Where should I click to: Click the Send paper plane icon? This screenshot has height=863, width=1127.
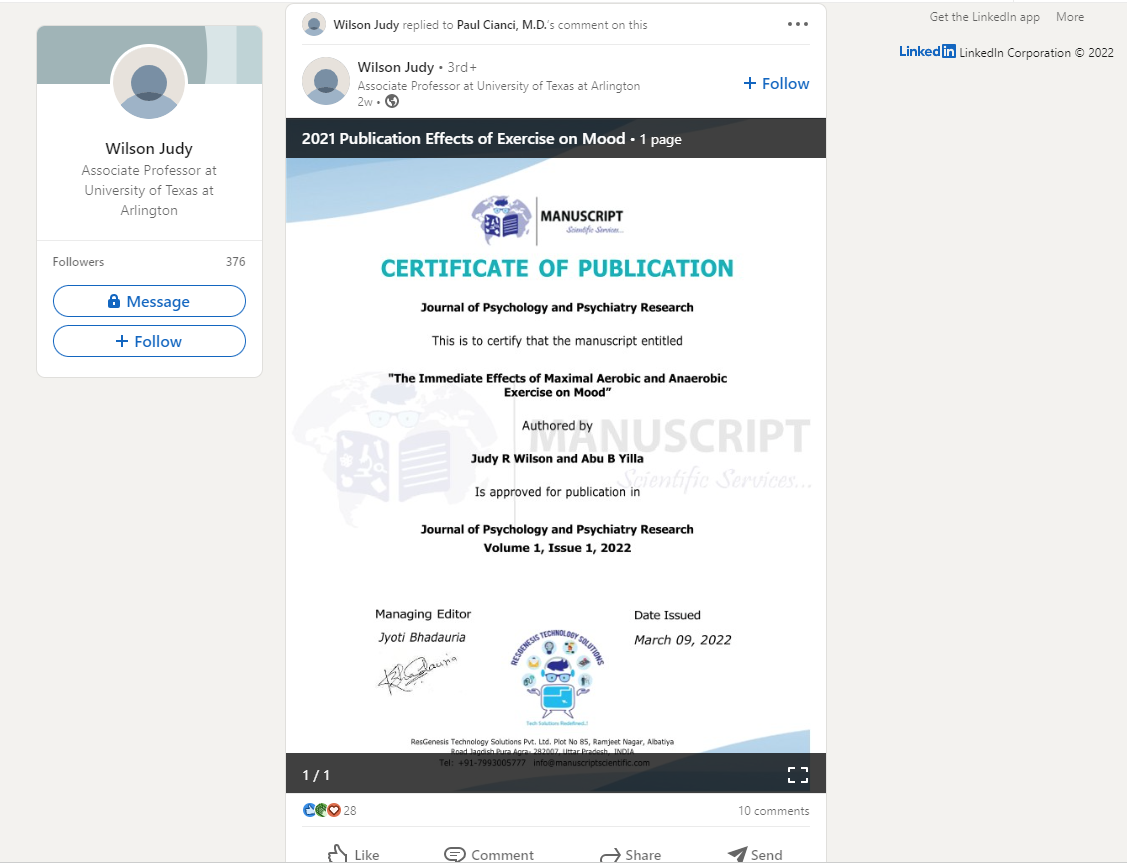click(737, 854)
